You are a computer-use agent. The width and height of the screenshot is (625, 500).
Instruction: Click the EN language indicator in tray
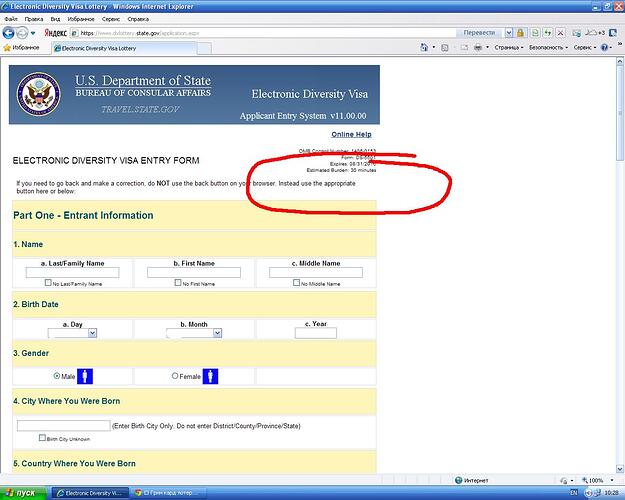[574, 493]
